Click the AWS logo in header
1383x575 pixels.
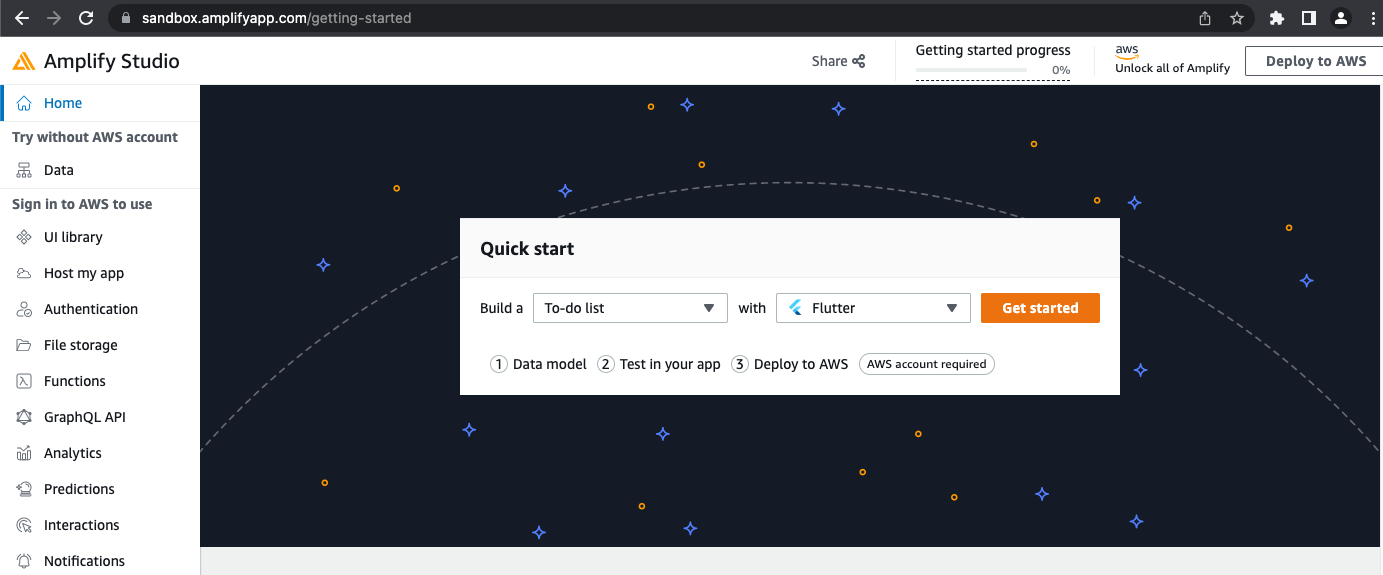point(1127,51)
